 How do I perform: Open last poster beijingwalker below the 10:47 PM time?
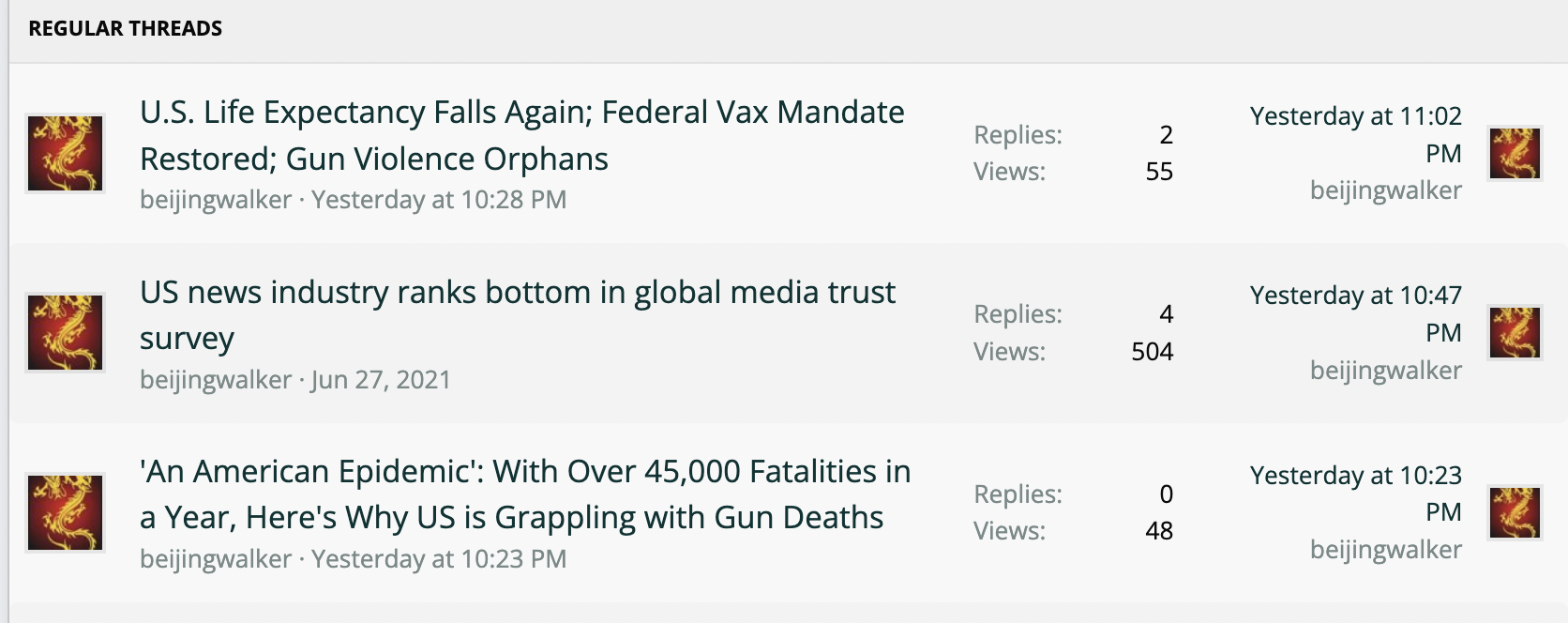pyautogui.click(x=1386, y=371)
